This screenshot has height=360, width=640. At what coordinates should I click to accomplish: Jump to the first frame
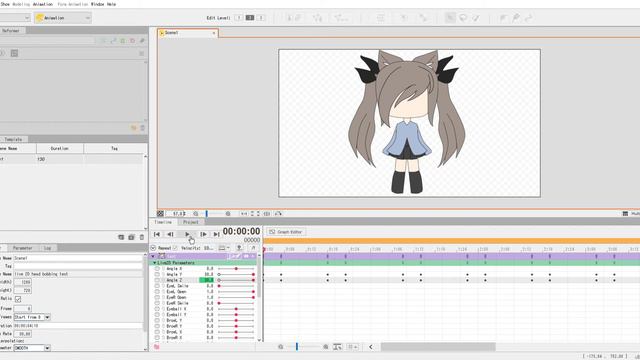pos(157,234)
